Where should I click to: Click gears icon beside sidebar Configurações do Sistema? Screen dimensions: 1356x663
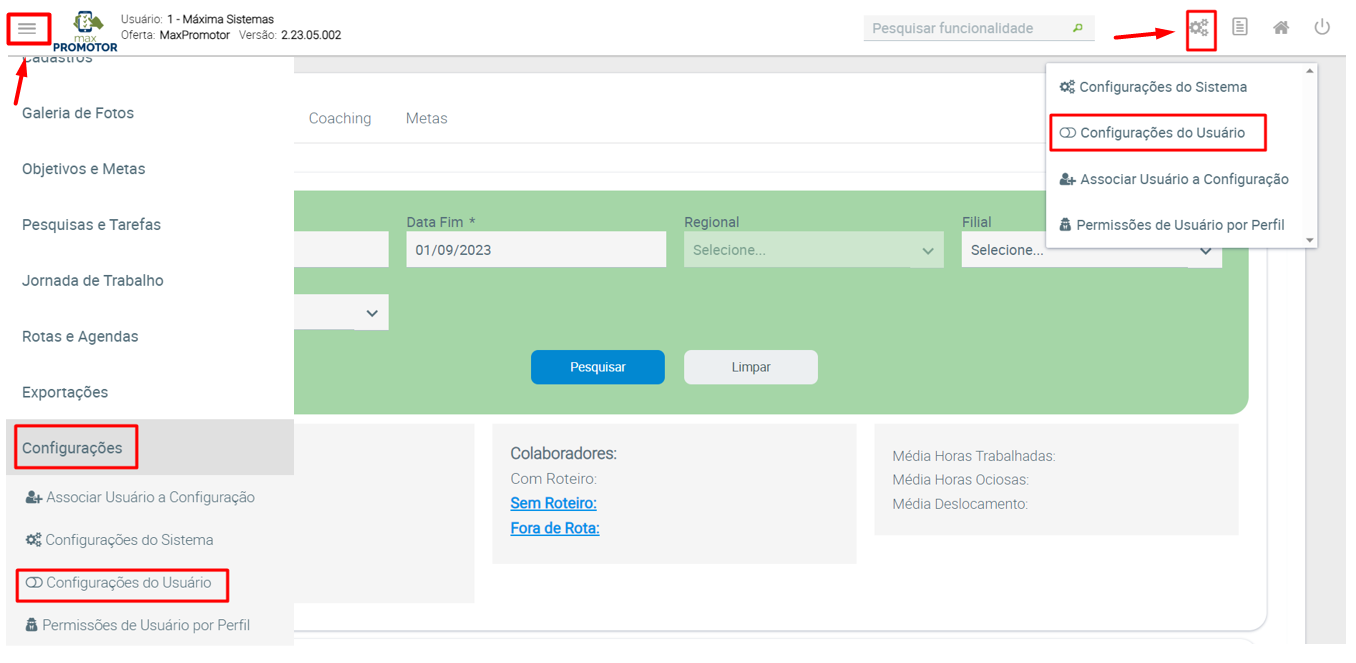(33, 540)
